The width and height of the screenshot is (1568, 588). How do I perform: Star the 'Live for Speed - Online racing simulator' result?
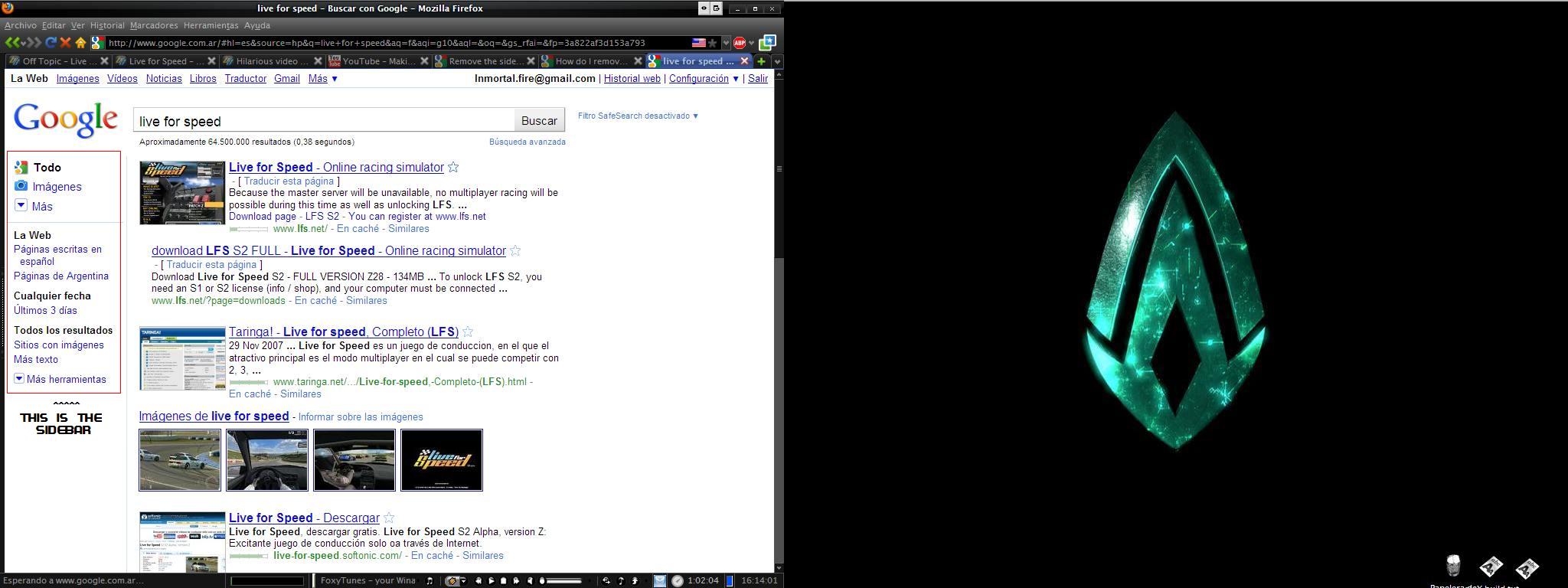click(x=453, y=167)
